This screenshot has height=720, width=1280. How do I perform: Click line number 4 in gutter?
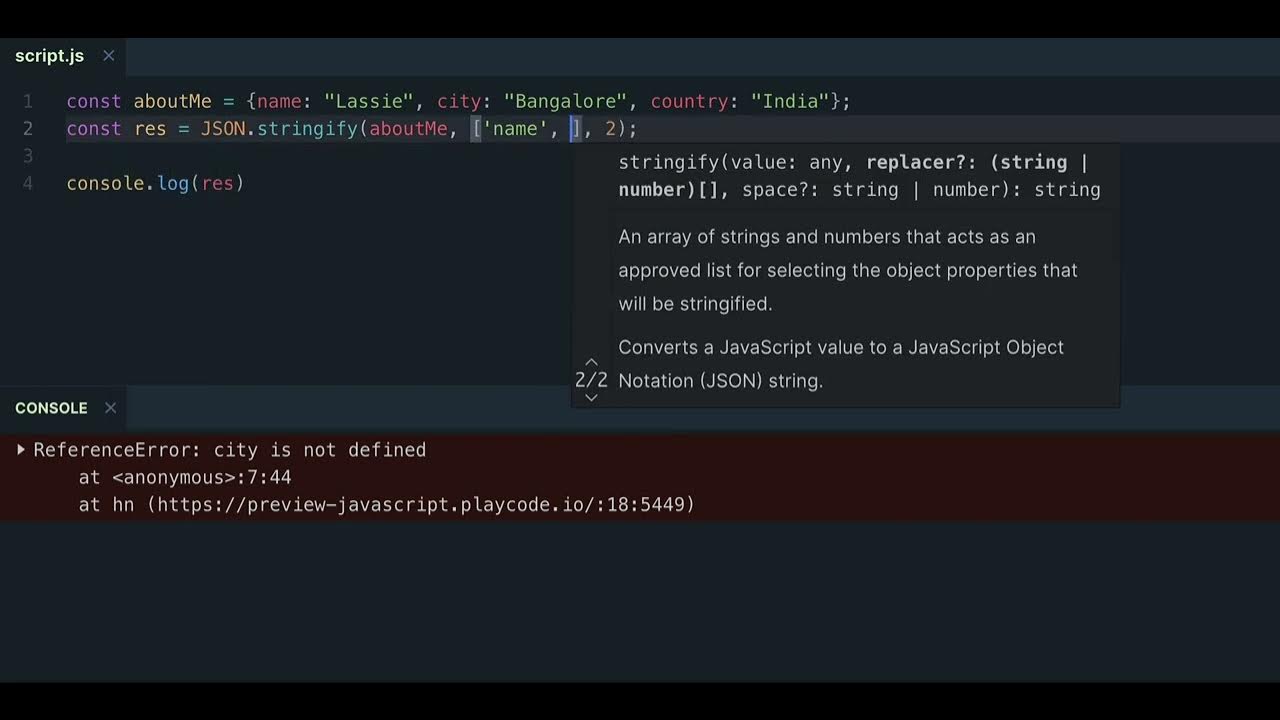click(28, 184)
